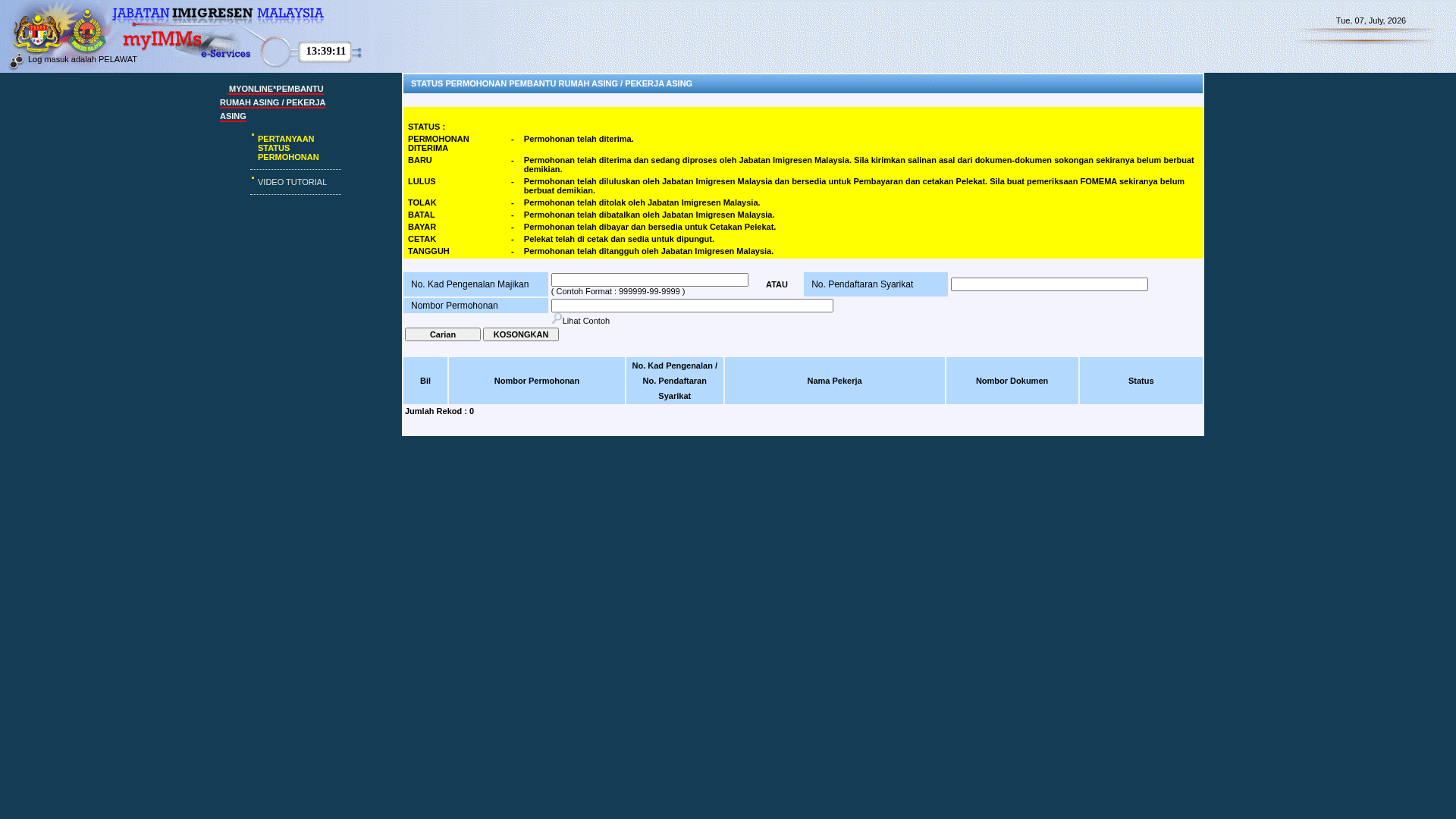Click the myIMMs e-Services logo text
This screenshot has width=1456, height=819.
186,44
